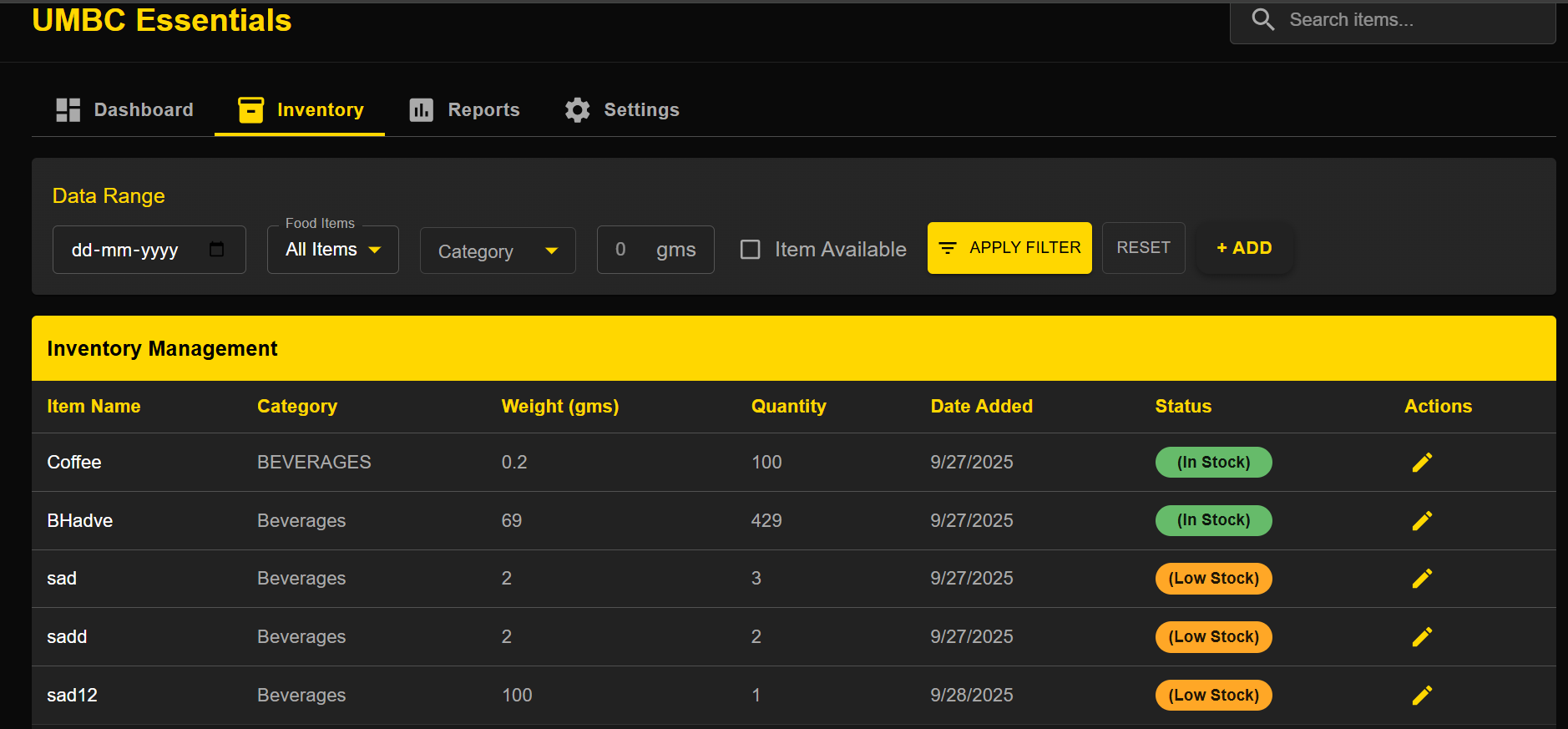Click the Actions column header
This screenshot has height=729, width=1568.
tap(1438, 407)
